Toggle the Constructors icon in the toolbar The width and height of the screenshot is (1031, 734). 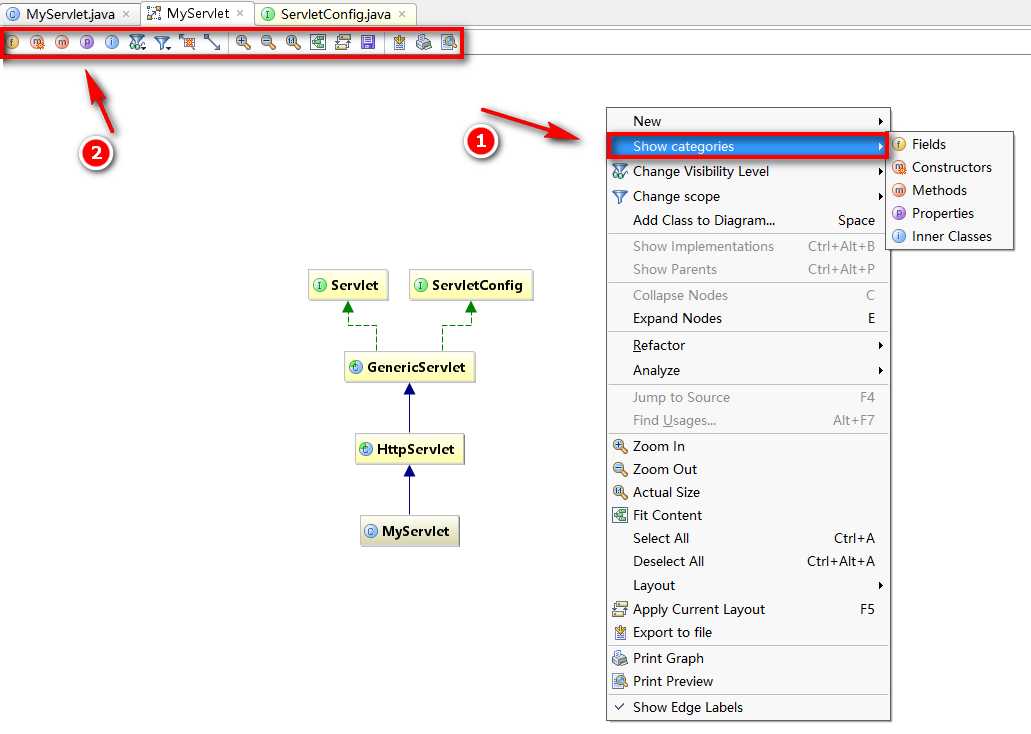pos(37,43)
